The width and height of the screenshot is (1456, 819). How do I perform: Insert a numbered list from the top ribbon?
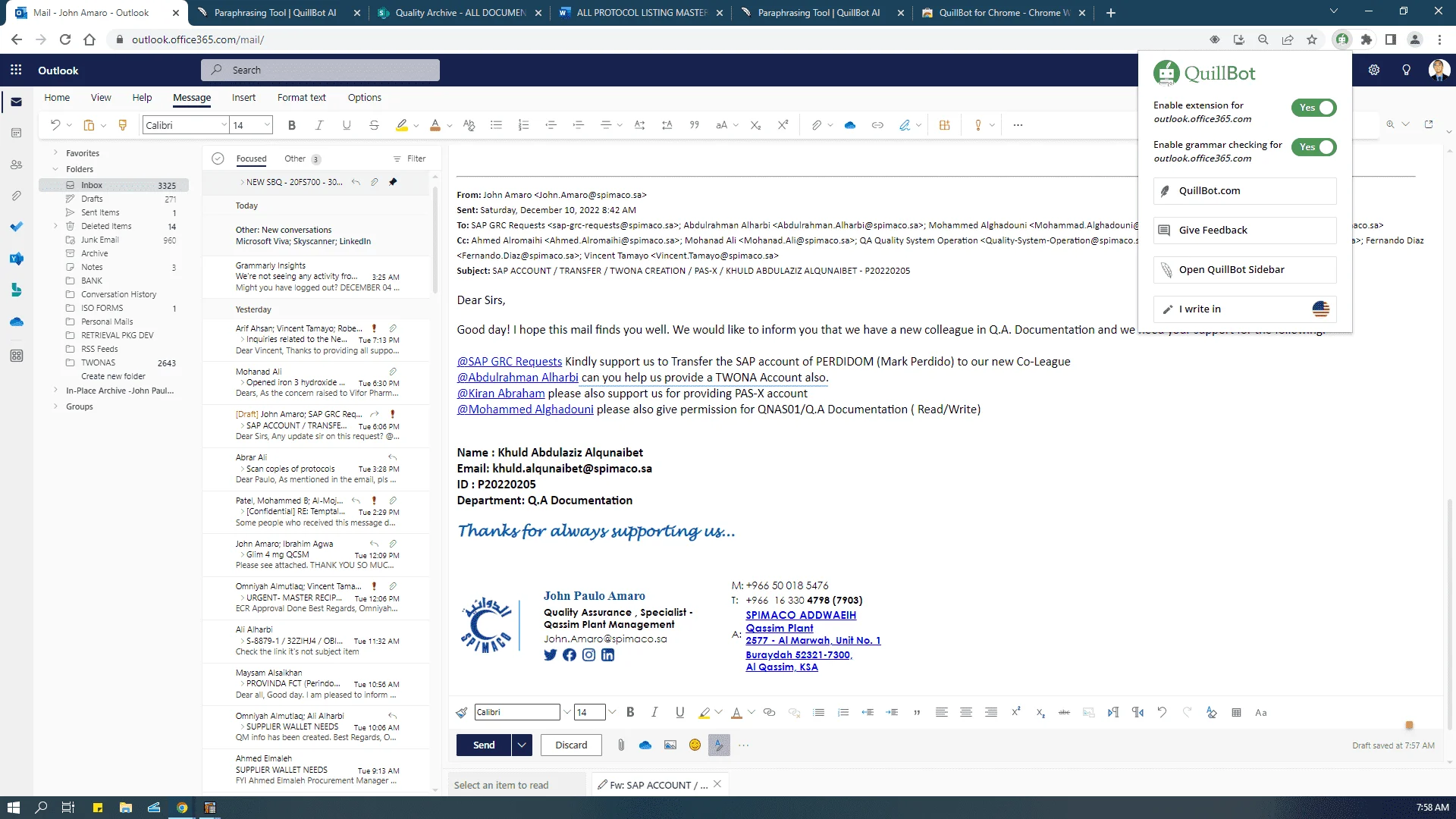pyautogui.click(x=523, y=125)
